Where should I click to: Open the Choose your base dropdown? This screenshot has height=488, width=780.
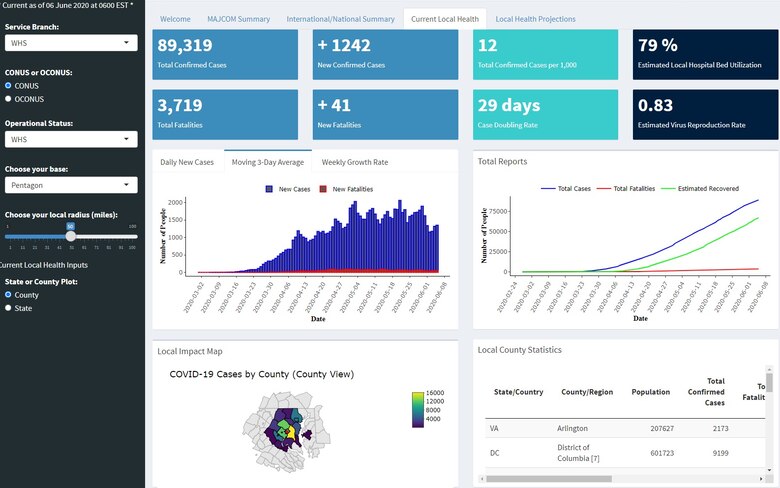[70, 186]
